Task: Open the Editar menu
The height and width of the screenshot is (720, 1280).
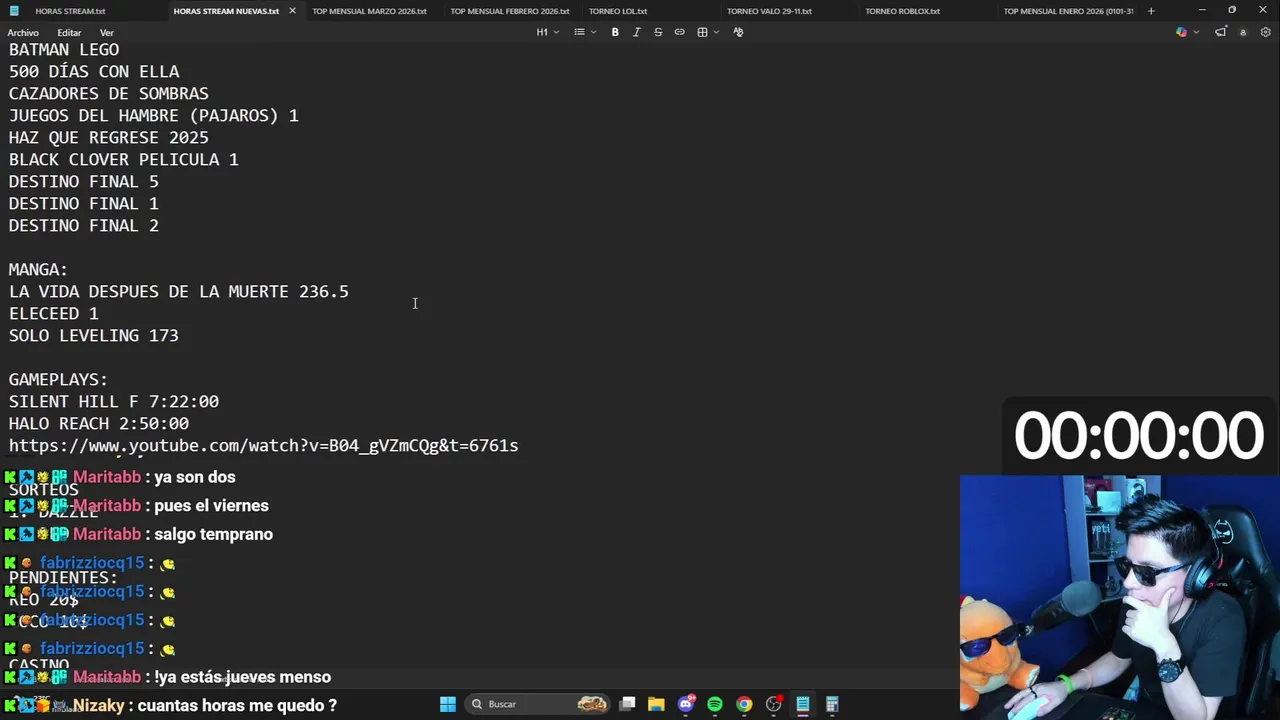Action: click(69, 33)
